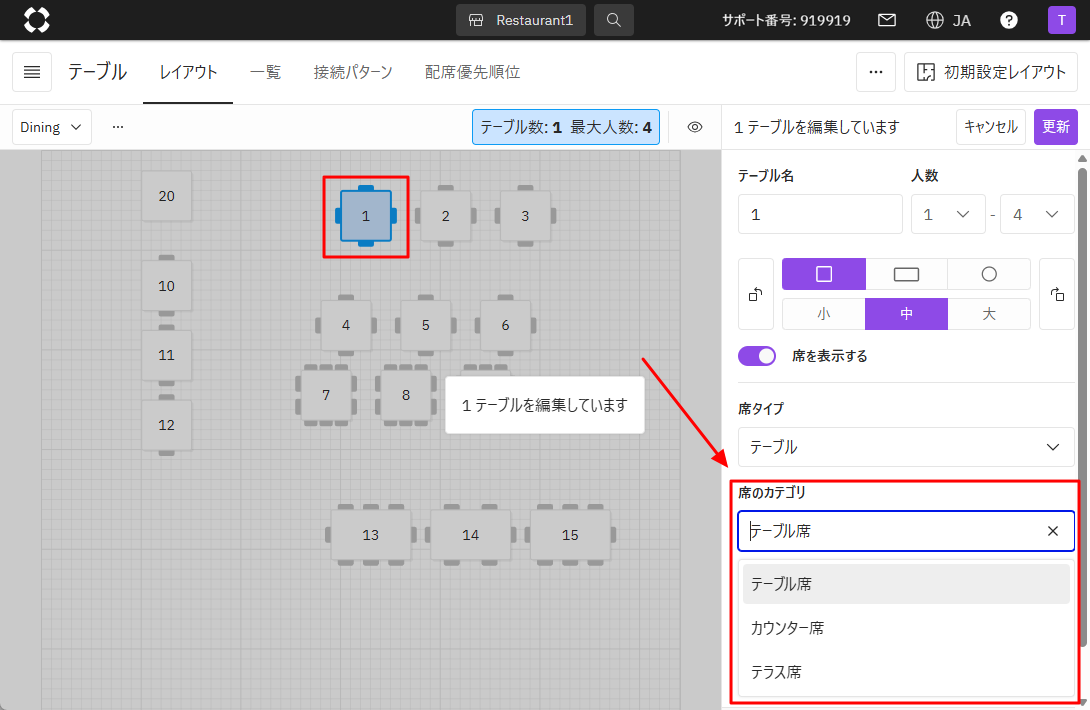
Task: Select table 6 on the layout
Action: [505, 325]
